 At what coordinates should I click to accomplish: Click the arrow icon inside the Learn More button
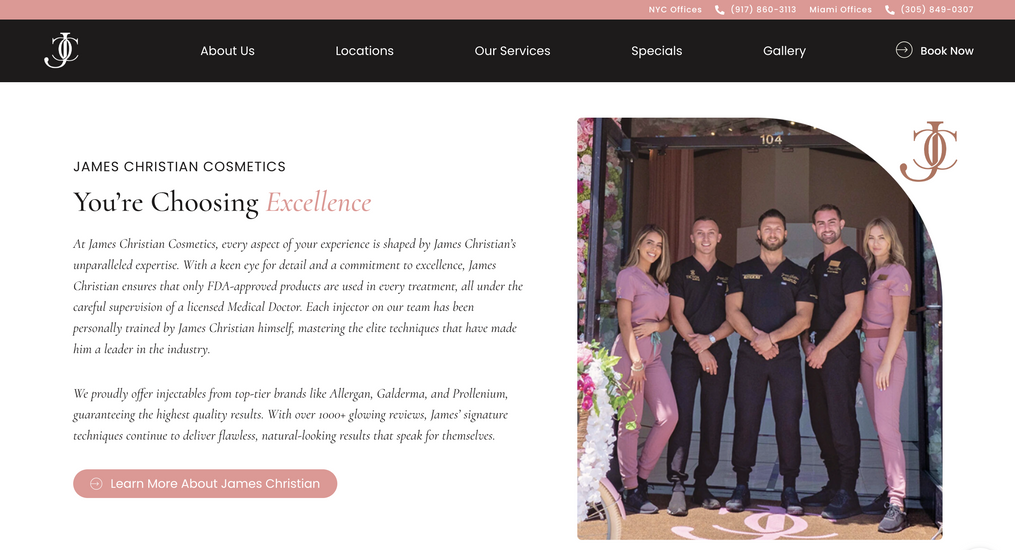tap(96, 483)
